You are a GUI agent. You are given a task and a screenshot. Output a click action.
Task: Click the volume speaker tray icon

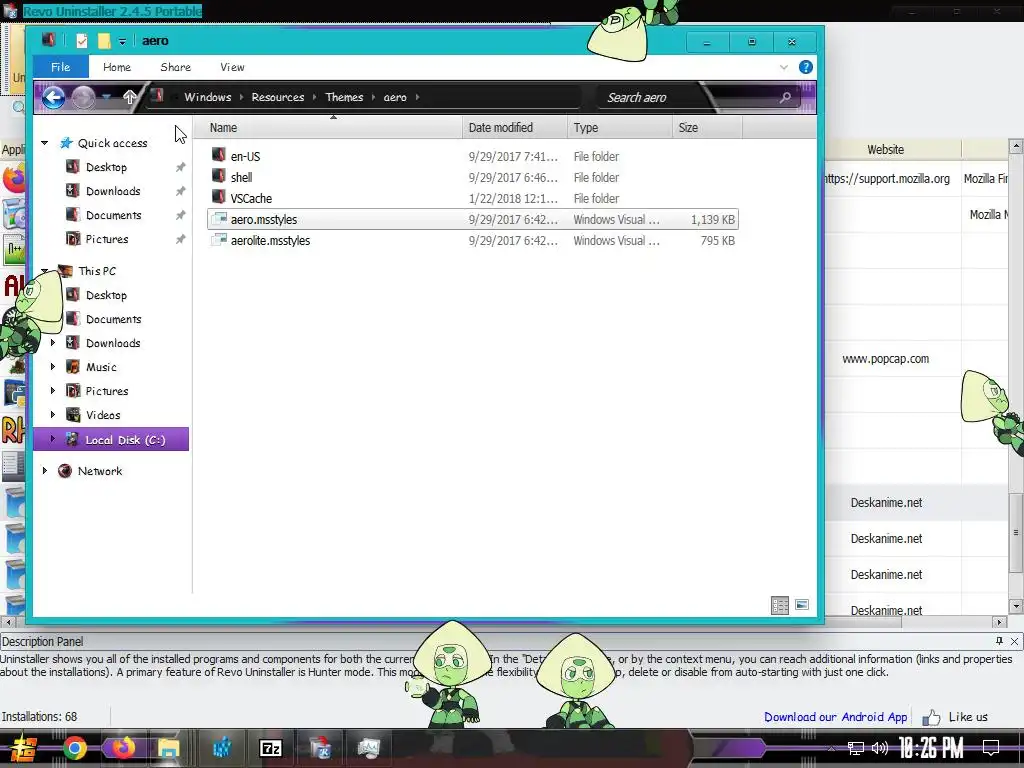pyautogui.click(x=880, y=748)
